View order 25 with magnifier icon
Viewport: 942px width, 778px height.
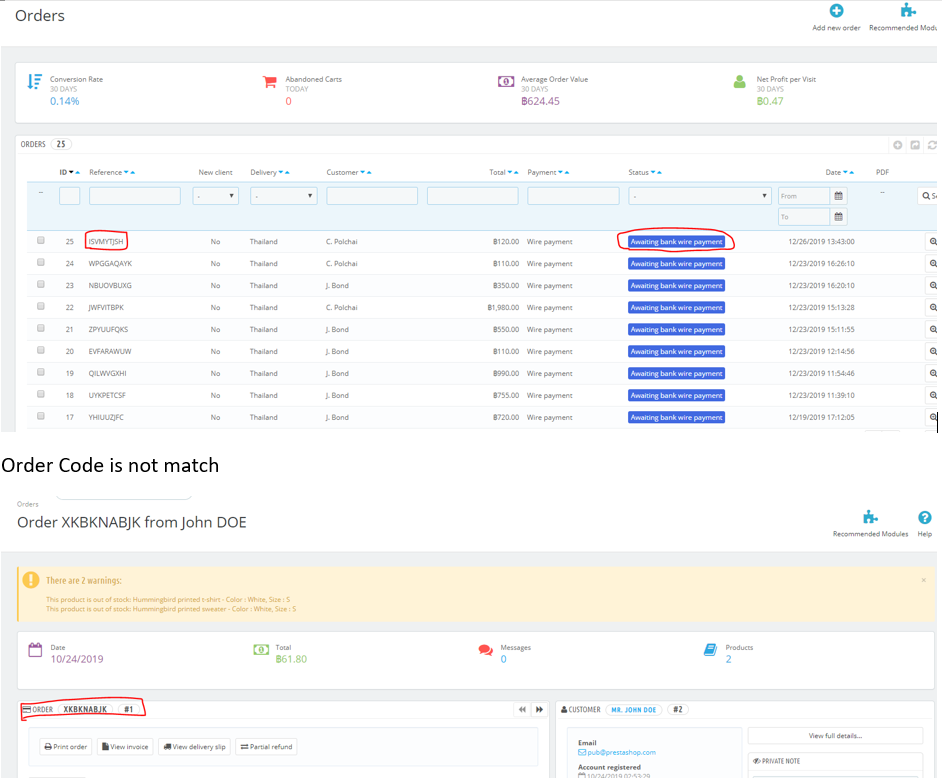tap(933, 242)
